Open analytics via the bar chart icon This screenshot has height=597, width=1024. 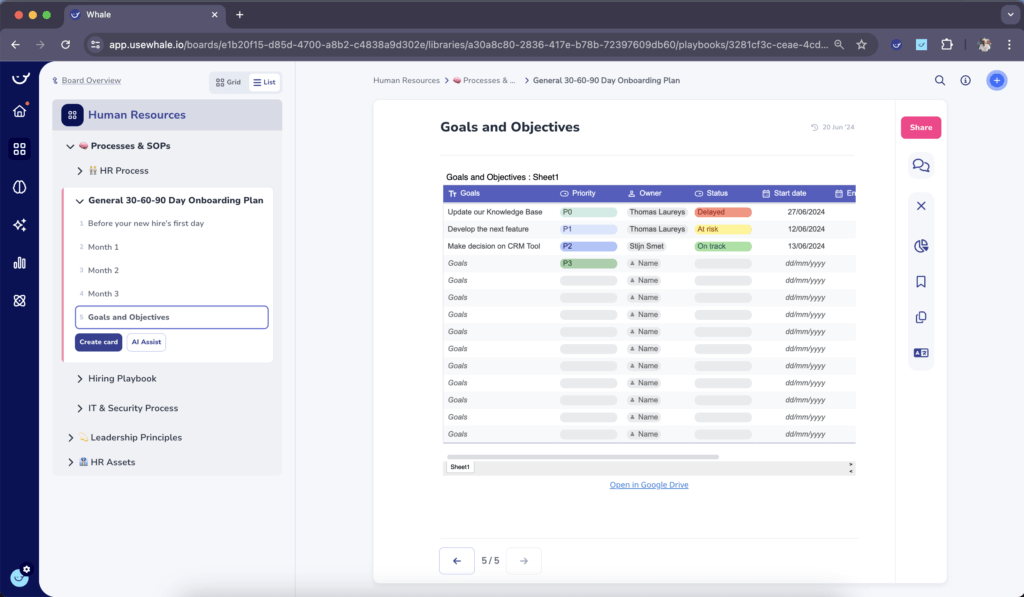[18, 262]
